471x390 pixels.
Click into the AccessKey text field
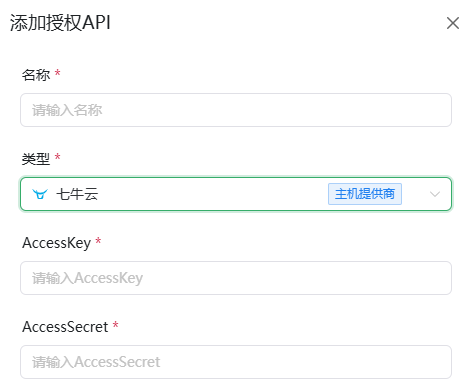click(x=236, y=278)
